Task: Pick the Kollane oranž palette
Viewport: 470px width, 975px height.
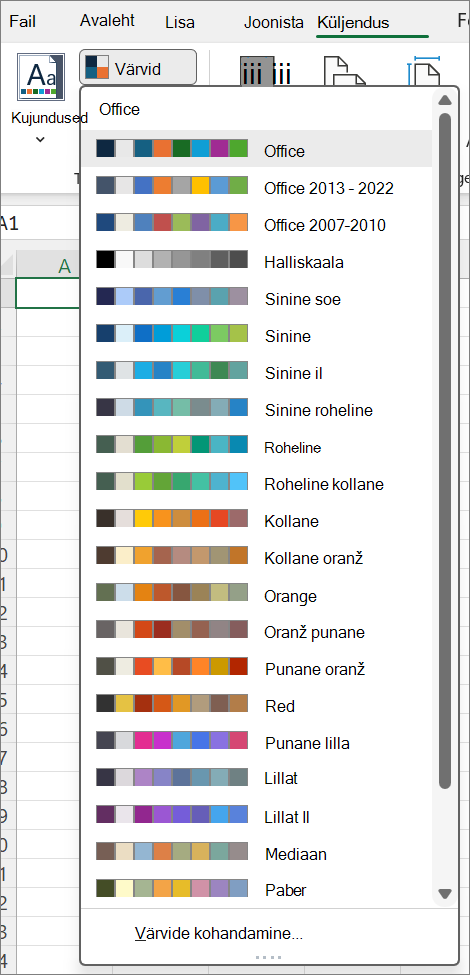Action: click(x=257, y=557)
